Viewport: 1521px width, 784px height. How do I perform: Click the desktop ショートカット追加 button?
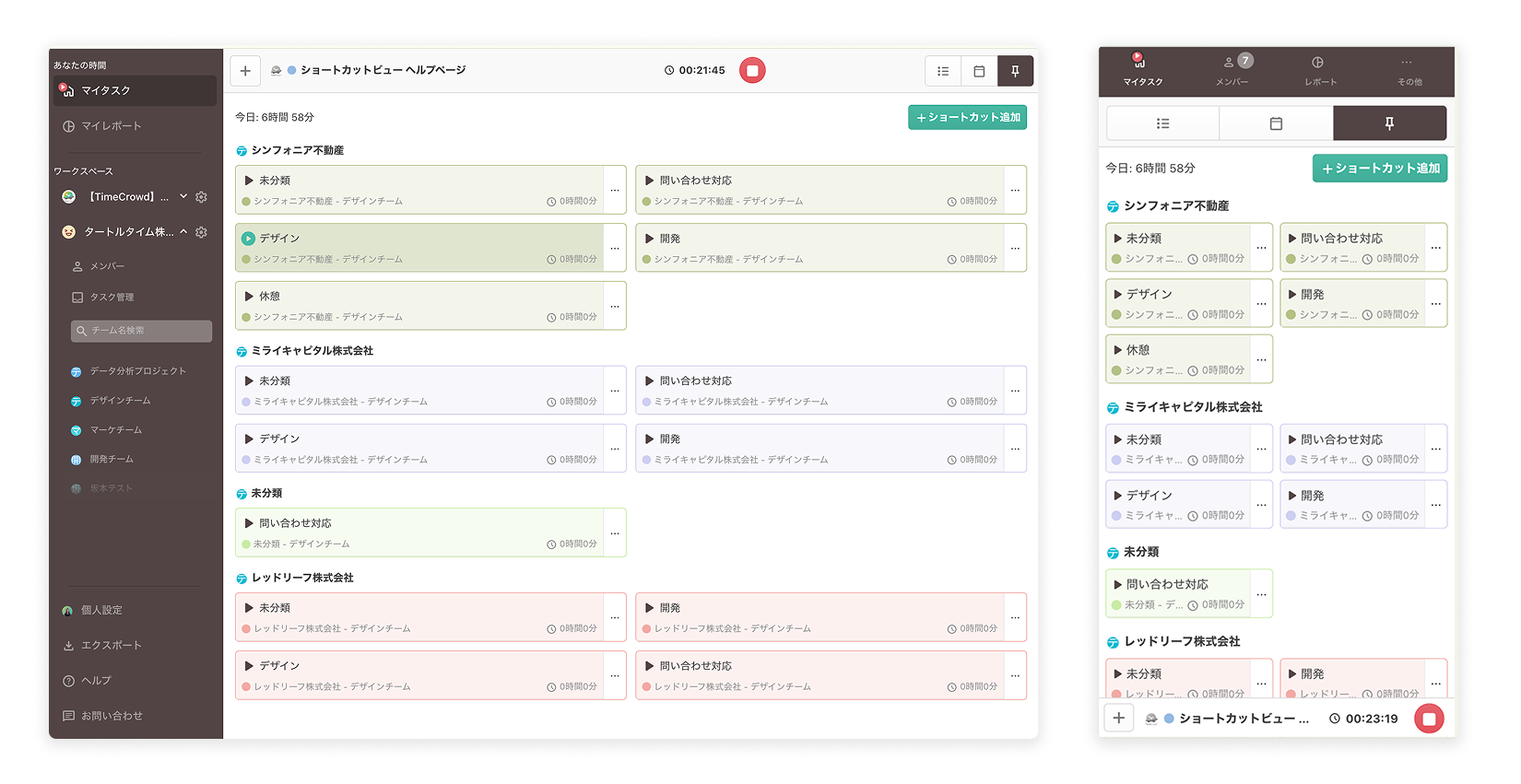(967, 118)
